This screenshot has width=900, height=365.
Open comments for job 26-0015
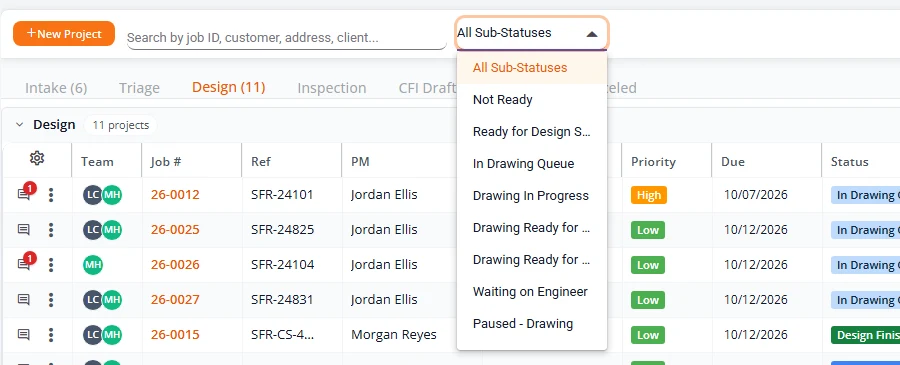pyautogui.click(x=24, y=335)
